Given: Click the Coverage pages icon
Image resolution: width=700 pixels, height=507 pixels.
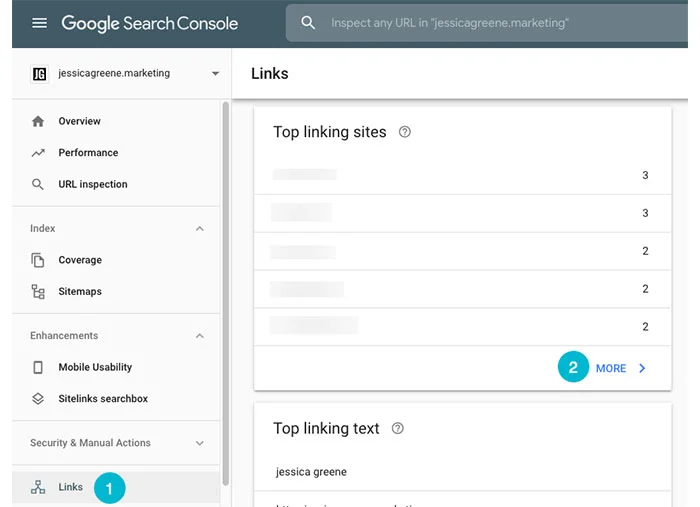Looking at the screenshot, I should [x=38, y=260].
